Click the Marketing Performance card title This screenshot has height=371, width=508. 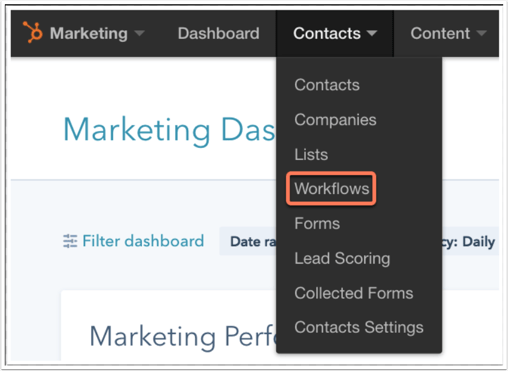[x=183, y=337]
